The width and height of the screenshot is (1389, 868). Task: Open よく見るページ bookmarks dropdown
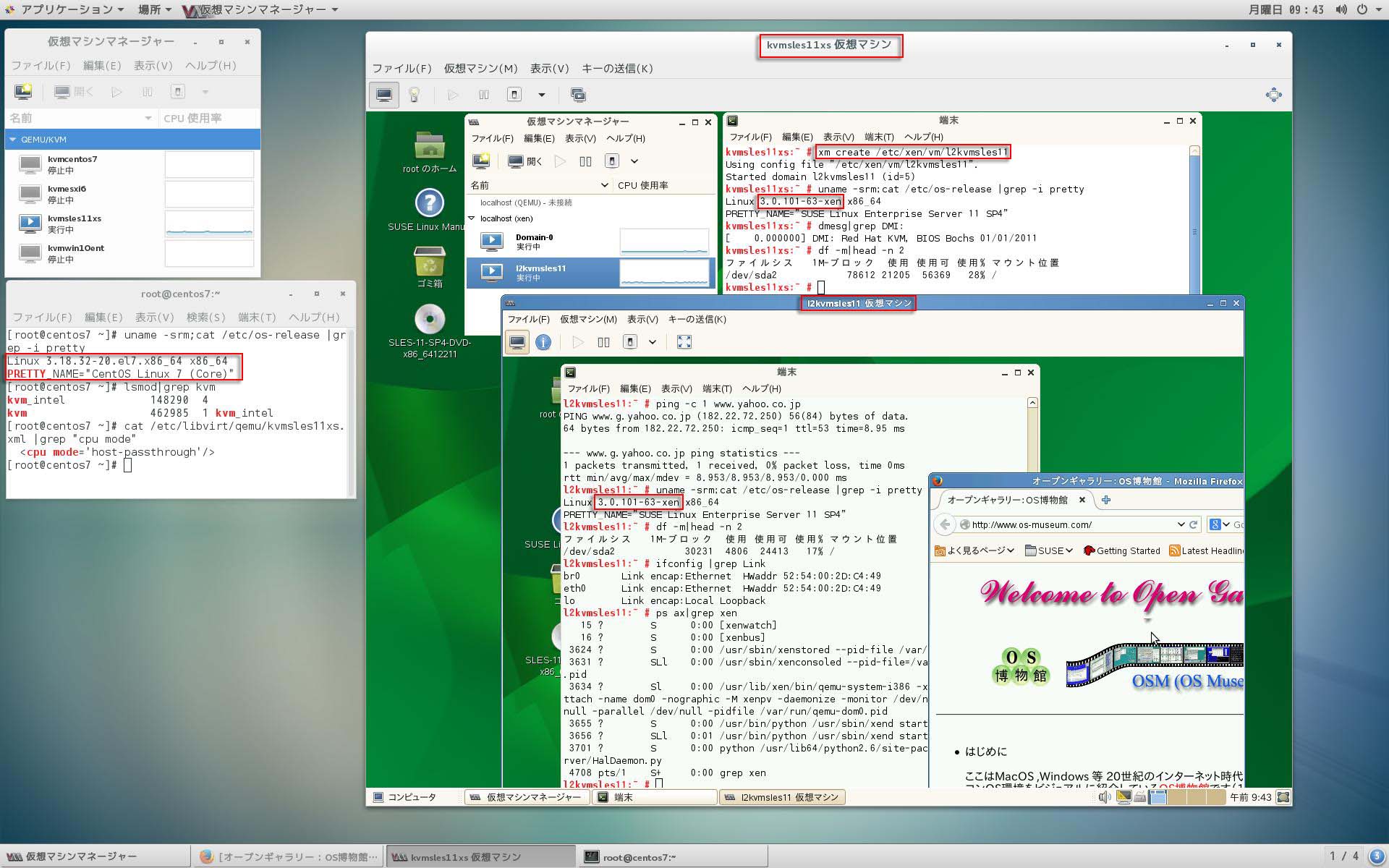pyautogui.click(x=974, y=550)
